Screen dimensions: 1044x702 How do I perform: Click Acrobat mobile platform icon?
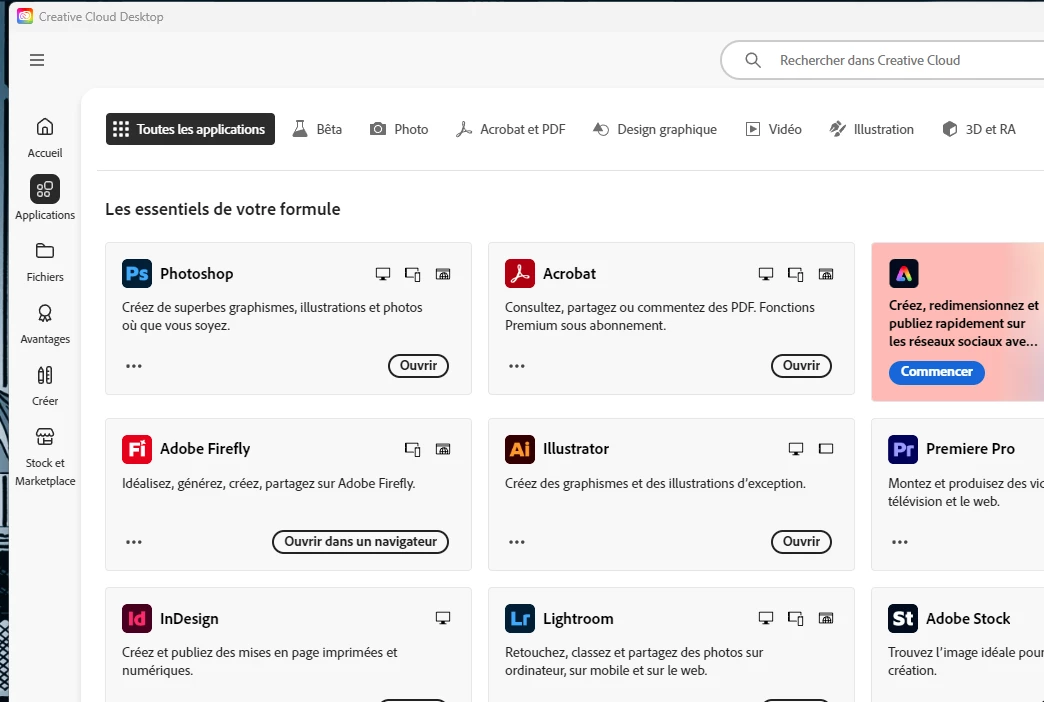click(796, 274)
